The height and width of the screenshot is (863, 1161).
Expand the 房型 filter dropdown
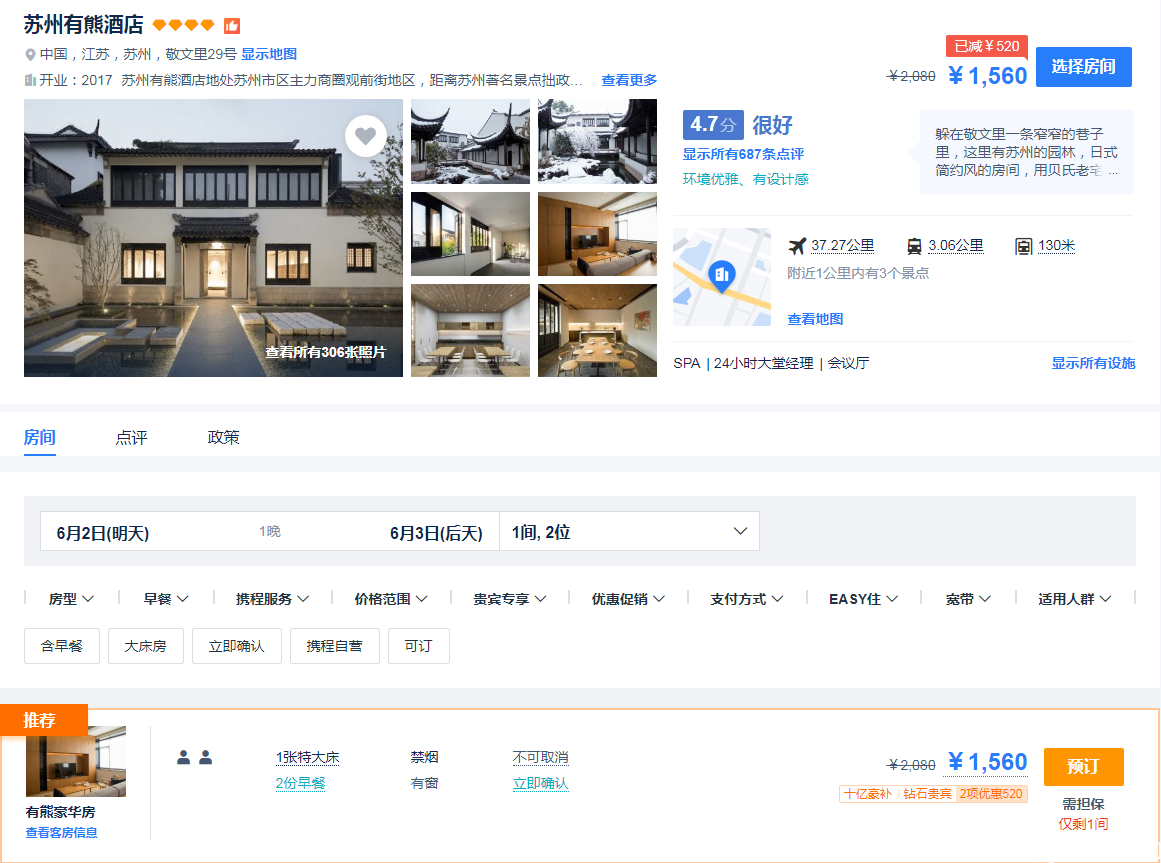pyautogui.click(x=71, y=599)
